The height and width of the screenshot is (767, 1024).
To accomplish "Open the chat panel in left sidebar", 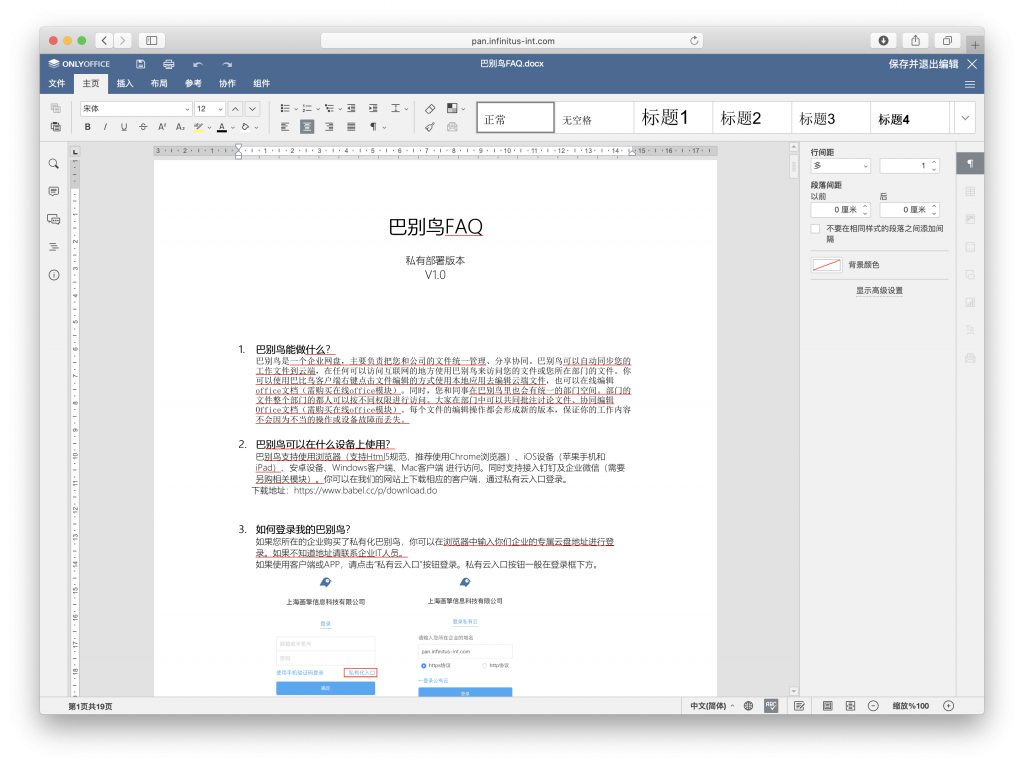I will coord(54,220).
